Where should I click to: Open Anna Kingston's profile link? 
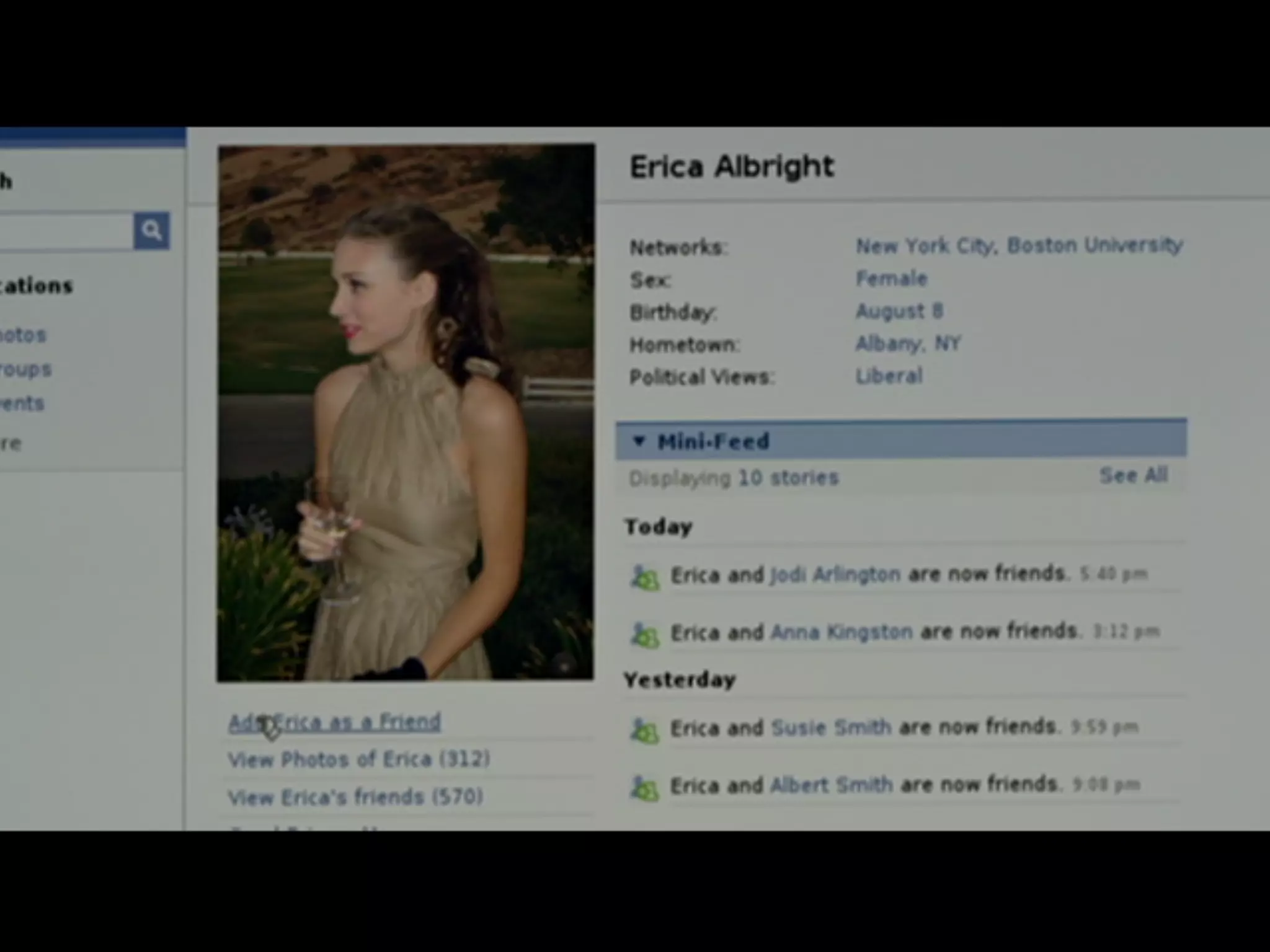point(841,632)
